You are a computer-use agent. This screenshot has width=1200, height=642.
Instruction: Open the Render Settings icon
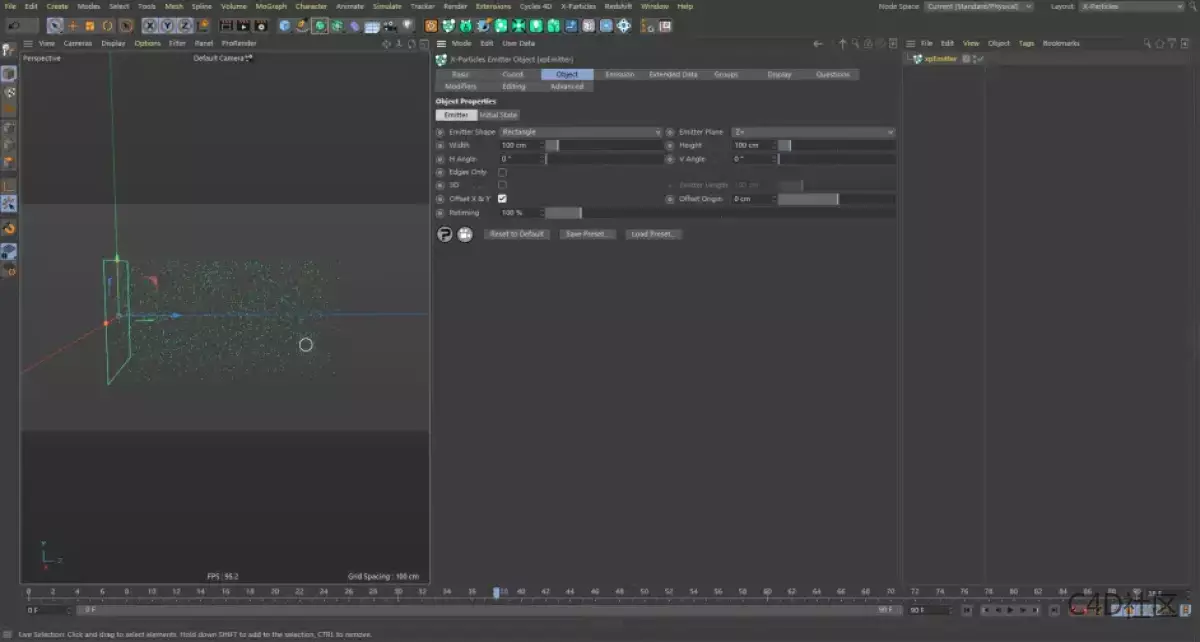point(259,26)
